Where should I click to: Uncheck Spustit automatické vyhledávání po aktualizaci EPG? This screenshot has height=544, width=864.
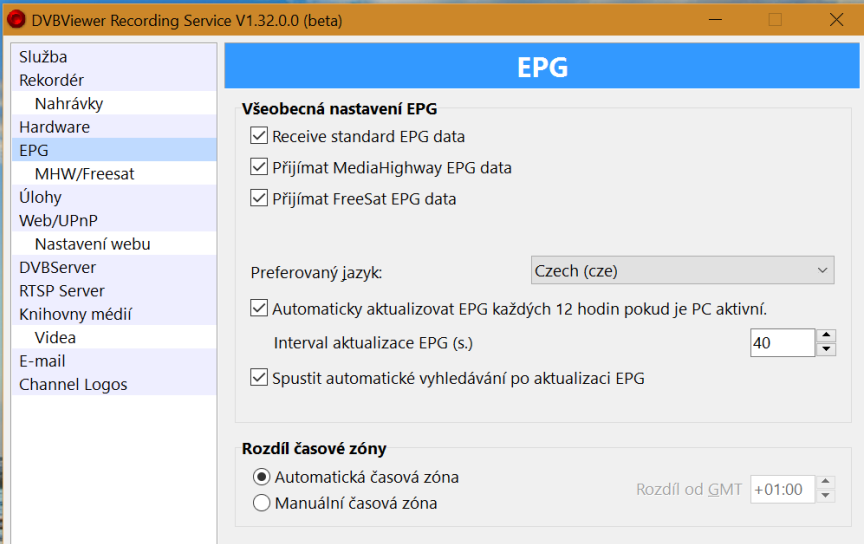[x=260, y=378]
